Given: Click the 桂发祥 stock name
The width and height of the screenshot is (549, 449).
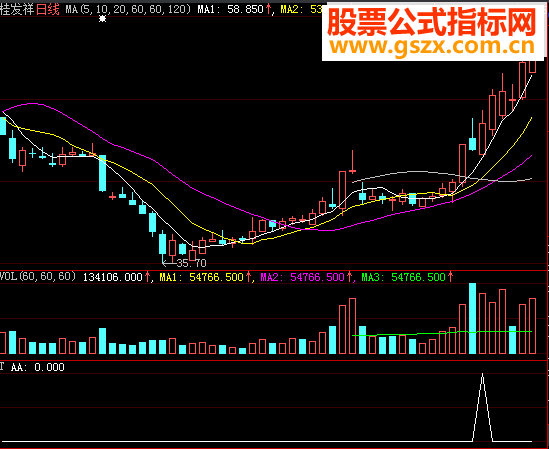Looking at the screenshot, I should pyautogui.click(x=18, y=9).
